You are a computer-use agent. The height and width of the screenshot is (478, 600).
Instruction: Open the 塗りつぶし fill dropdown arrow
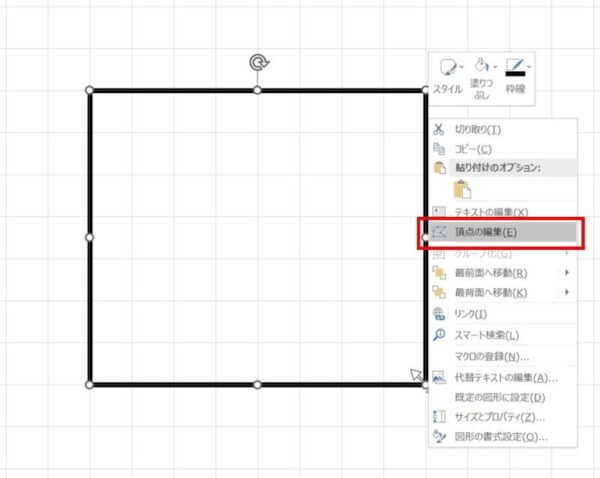coord(495,67)
